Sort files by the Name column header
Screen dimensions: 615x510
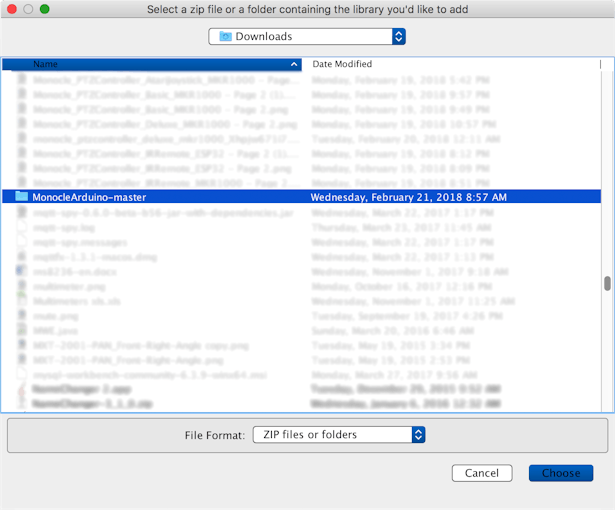152,64
